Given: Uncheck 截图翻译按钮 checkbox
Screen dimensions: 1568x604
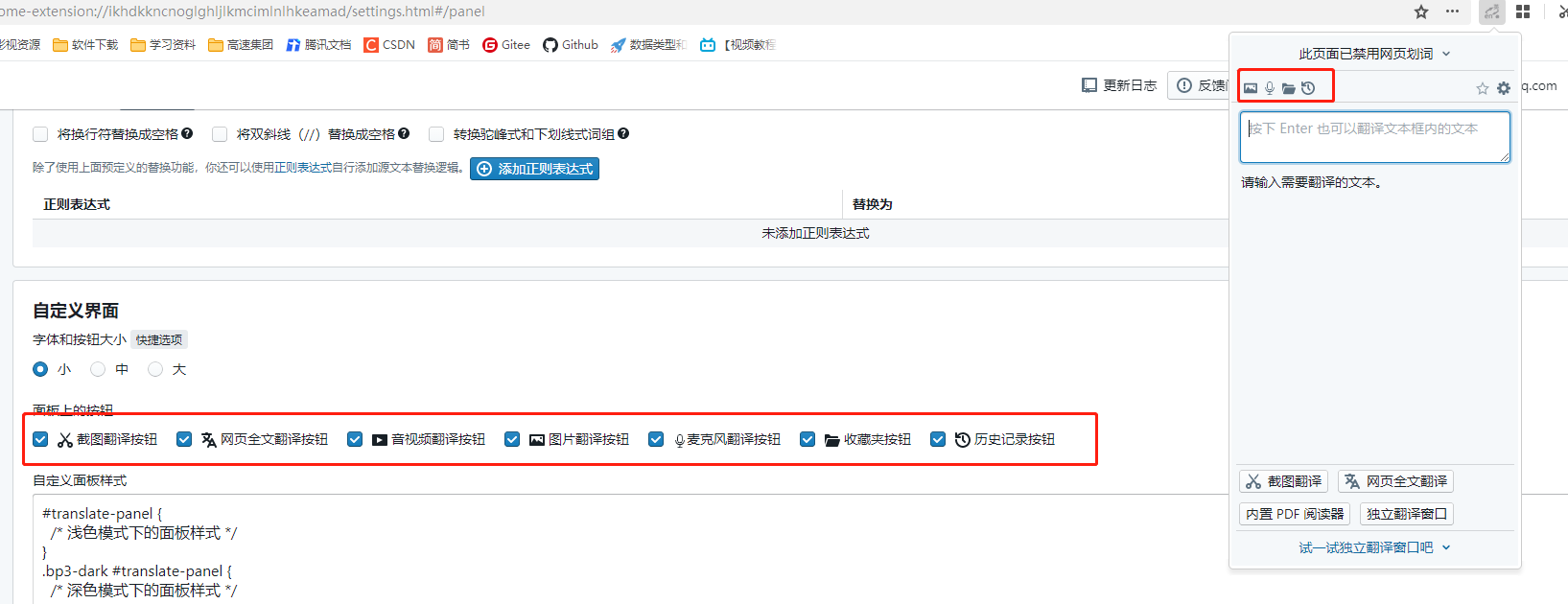Looking at the screenshot, I should (x=40, y=439).
